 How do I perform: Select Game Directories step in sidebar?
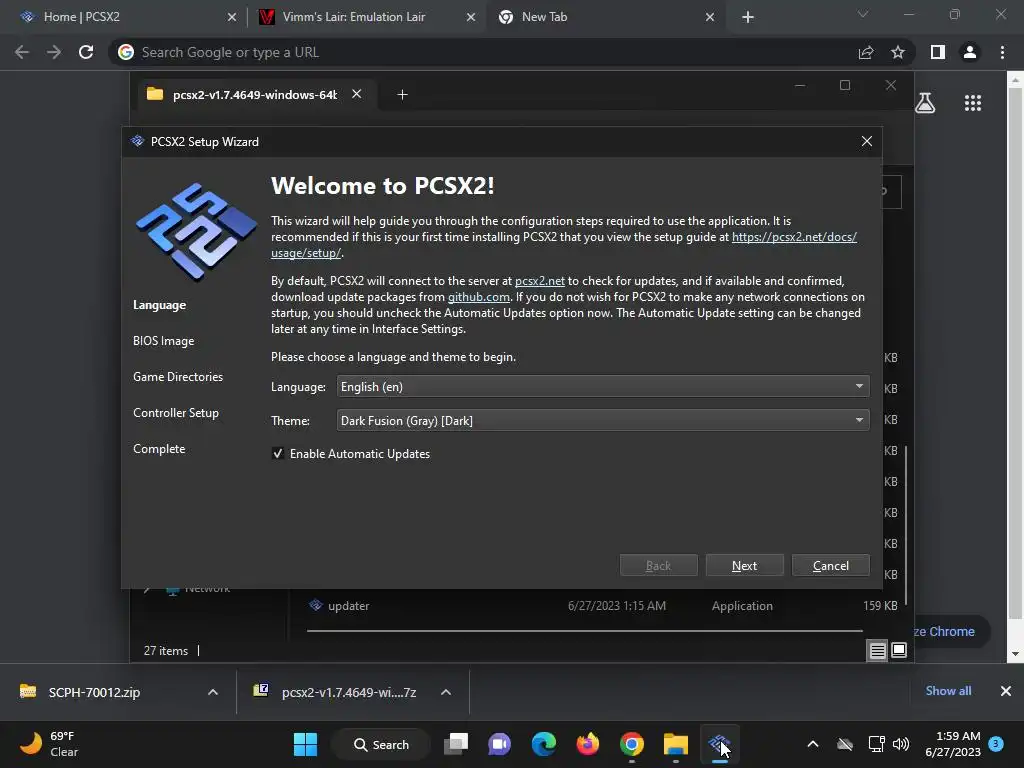[178, 377]
